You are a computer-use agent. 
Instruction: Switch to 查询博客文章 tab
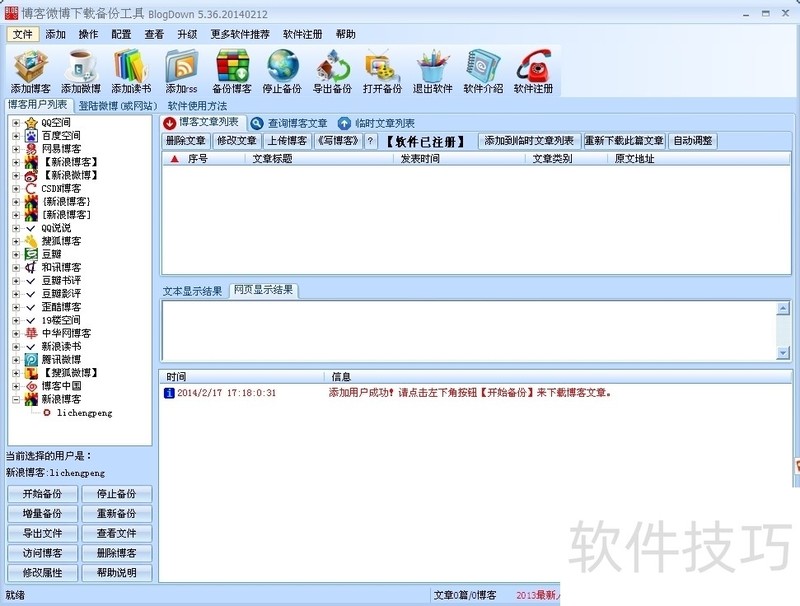[290, 123]
